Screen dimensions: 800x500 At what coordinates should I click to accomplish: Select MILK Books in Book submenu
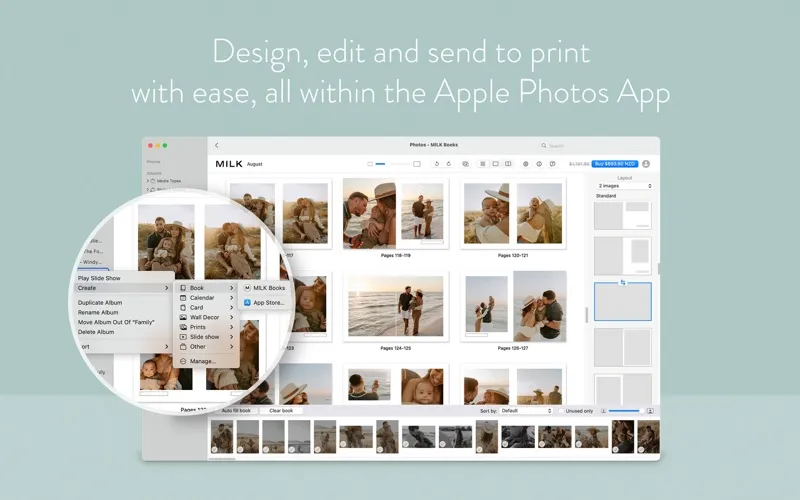click(x=265, y=288)
